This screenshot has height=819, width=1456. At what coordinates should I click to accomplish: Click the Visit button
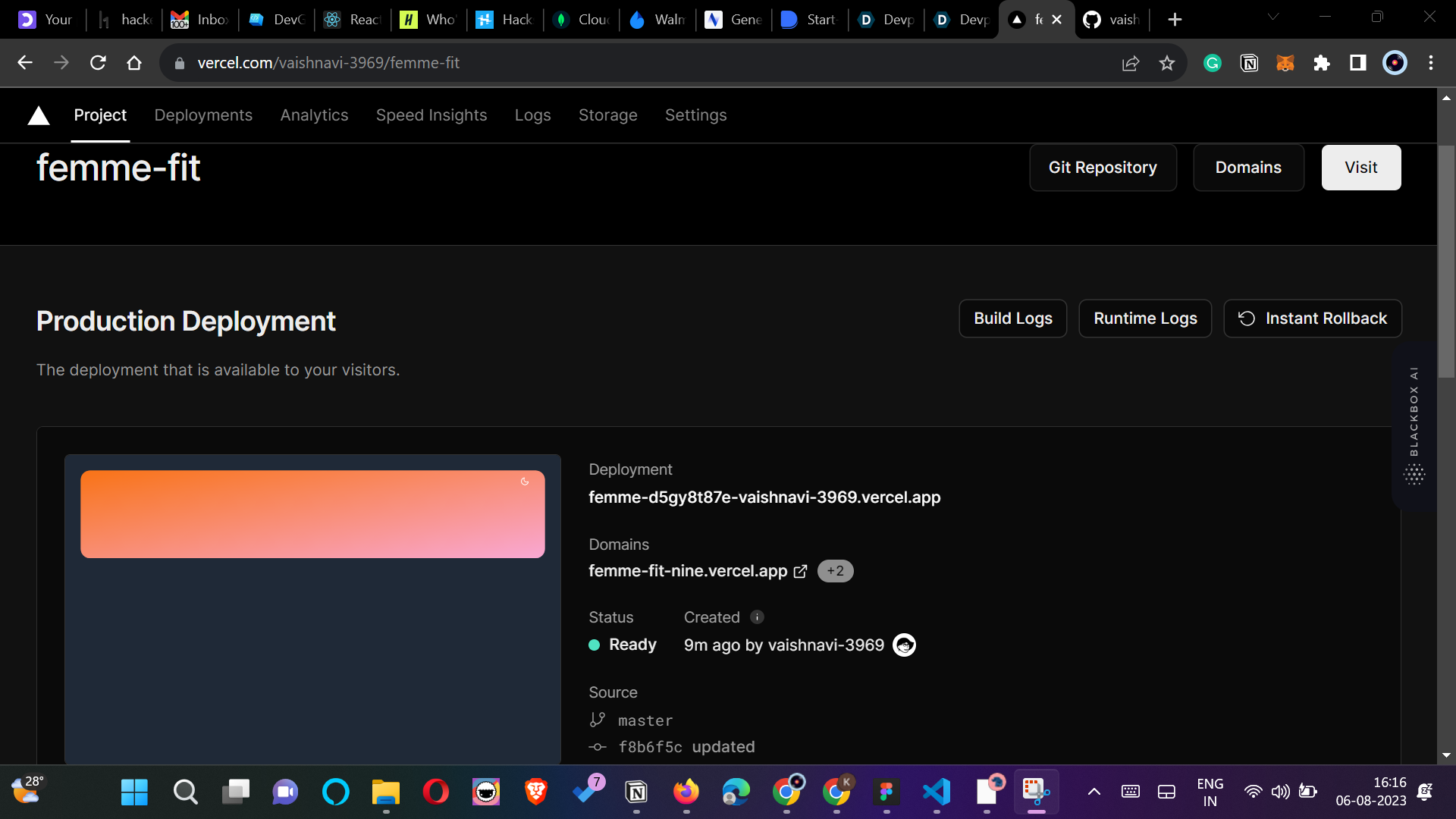[1360, 168]
